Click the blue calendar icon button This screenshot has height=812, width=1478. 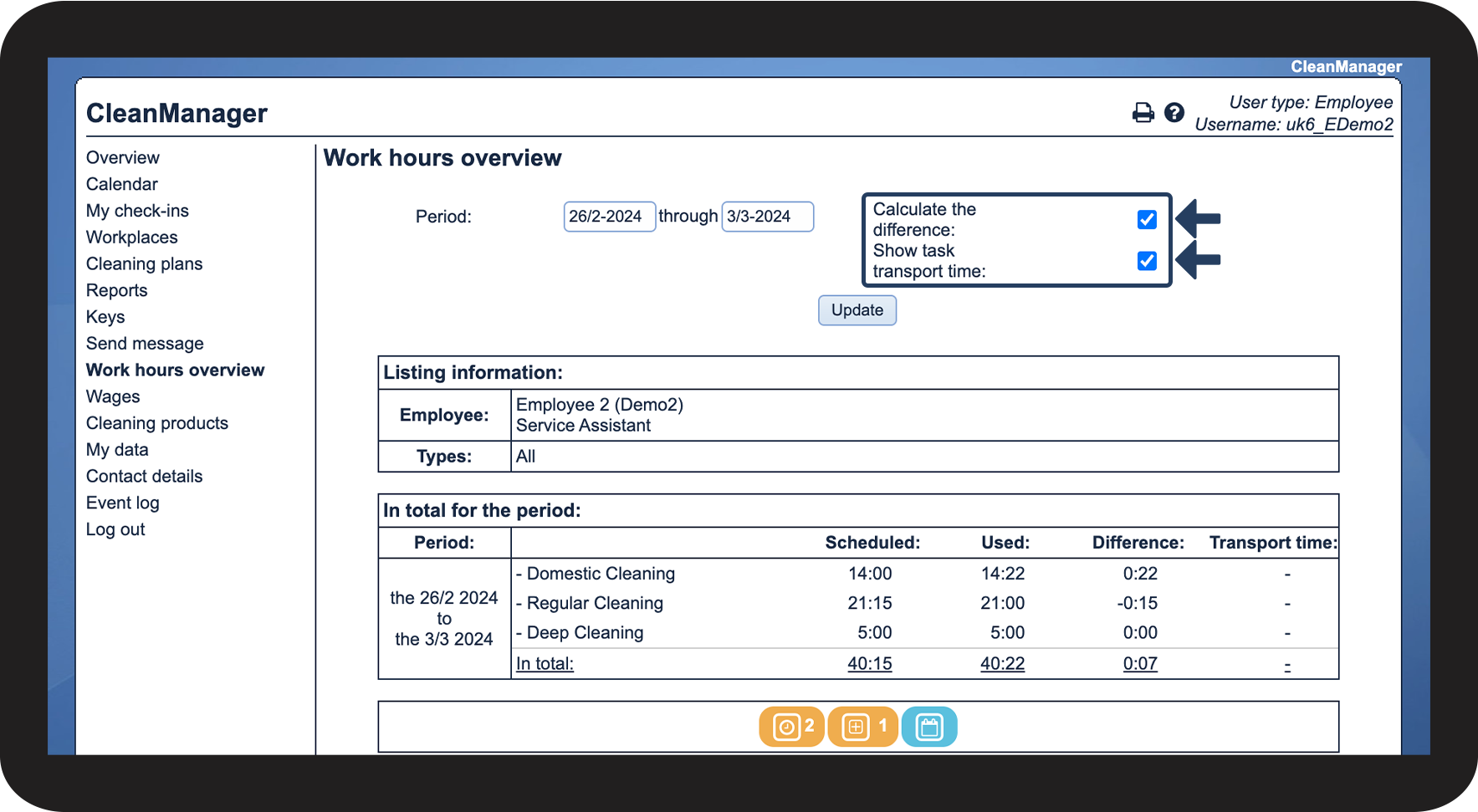coord(929,727)
